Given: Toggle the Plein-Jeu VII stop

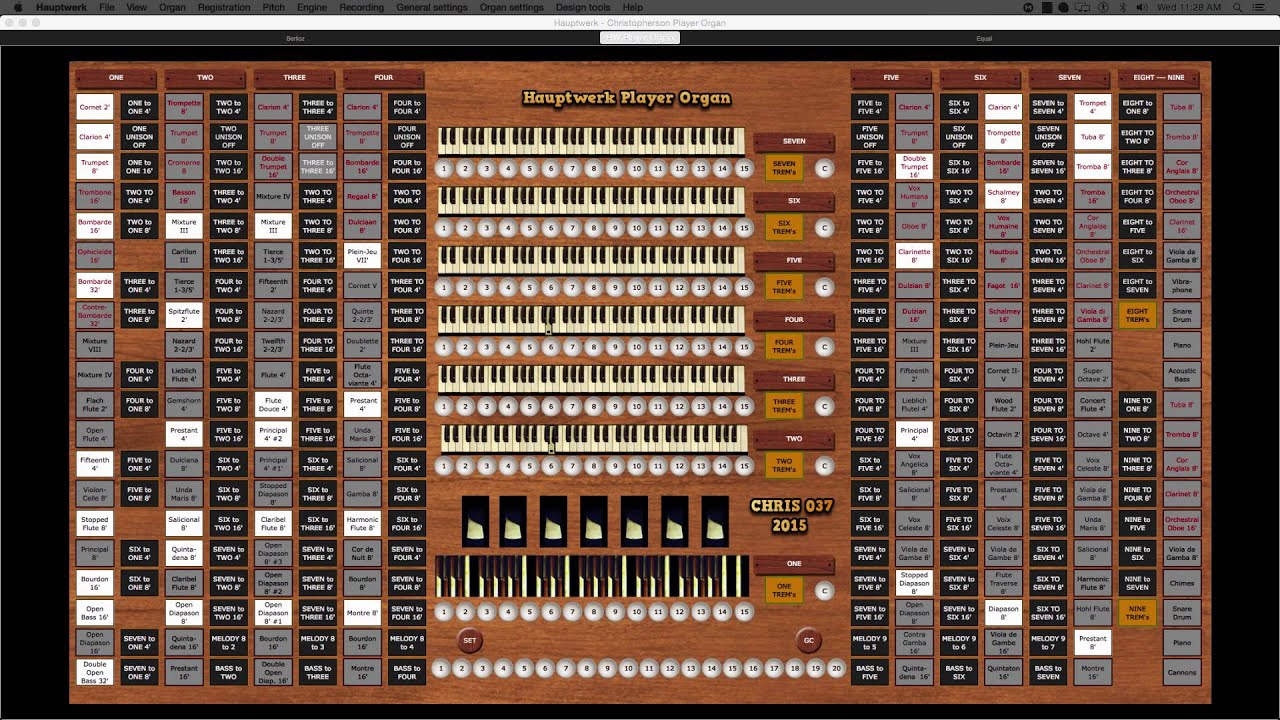Looking at the screenshot, I should coord(363,256).
